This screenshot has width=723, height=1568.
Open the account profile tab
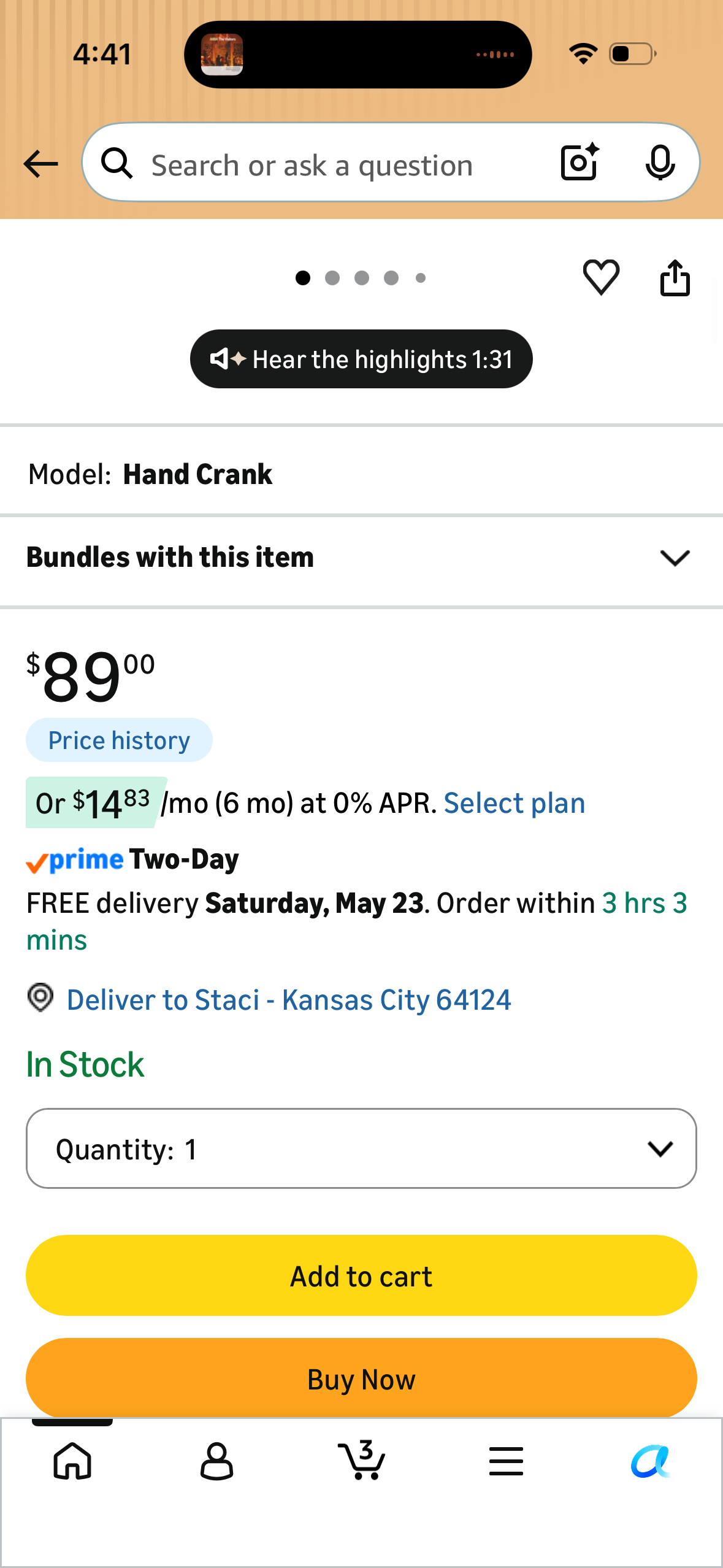[x=217, y=1461]
